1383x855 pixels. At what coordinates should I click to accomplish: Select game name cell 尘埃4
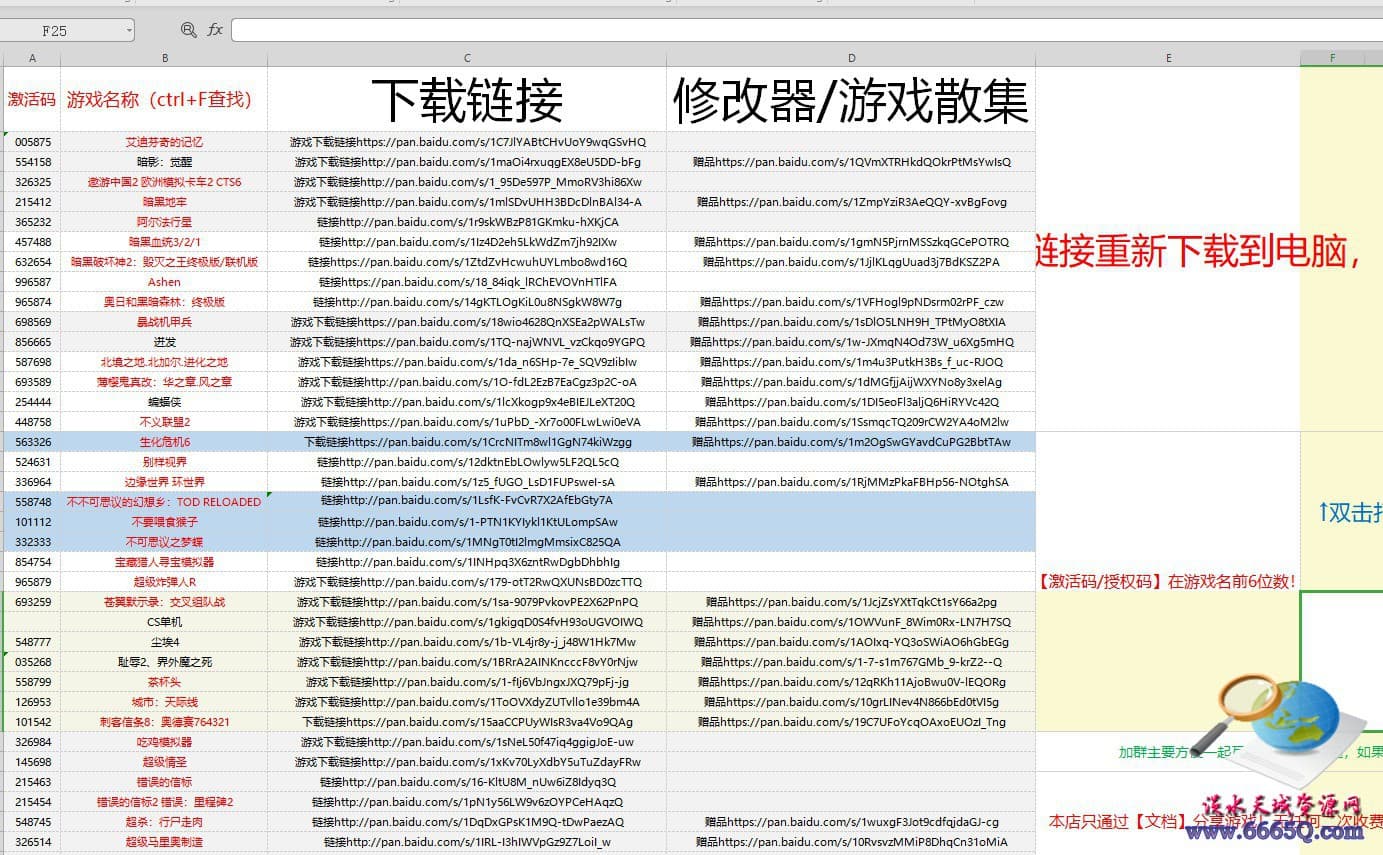tap(164, 642)
